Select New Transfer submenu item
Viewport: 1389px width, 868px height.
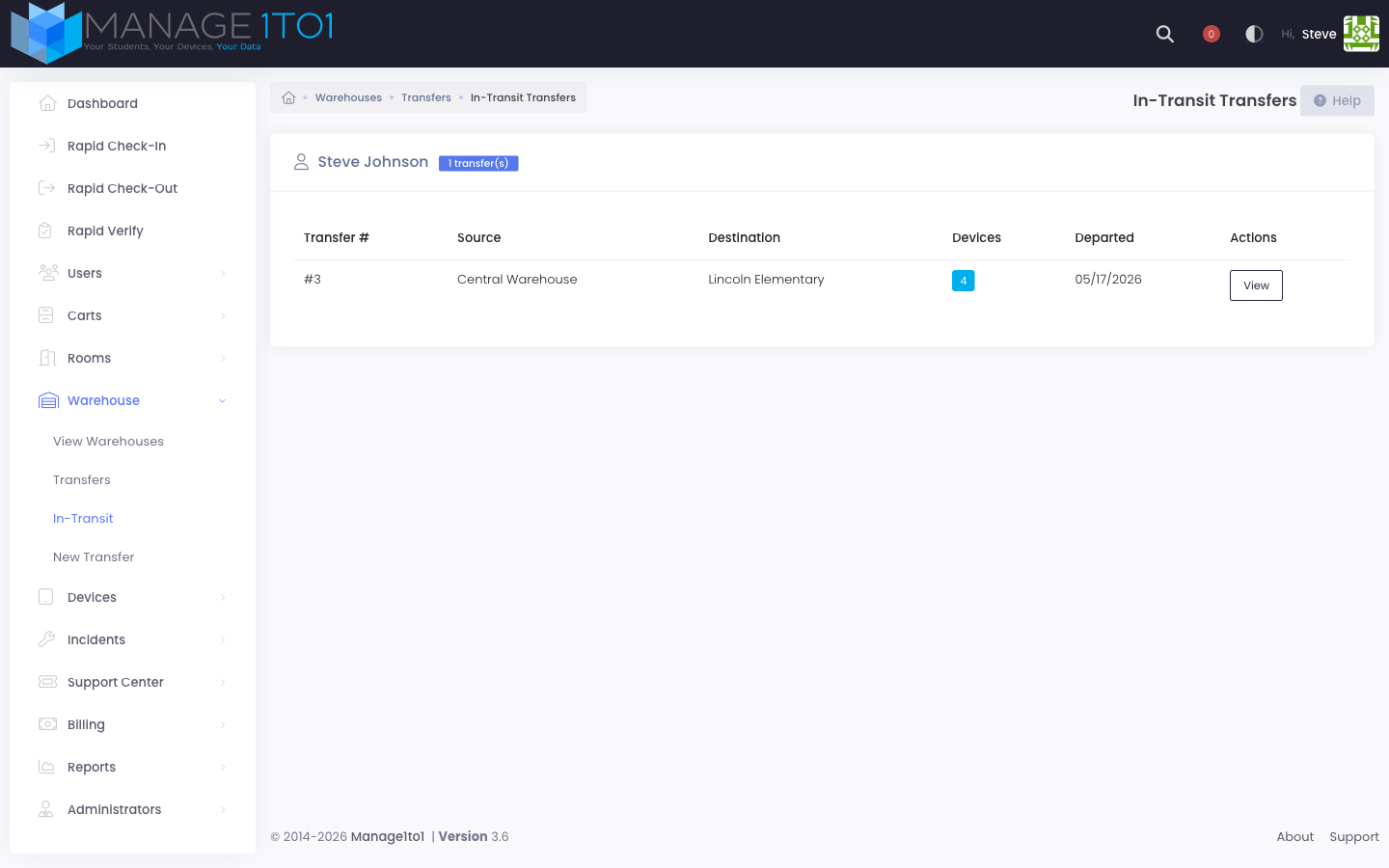(94, 556)
